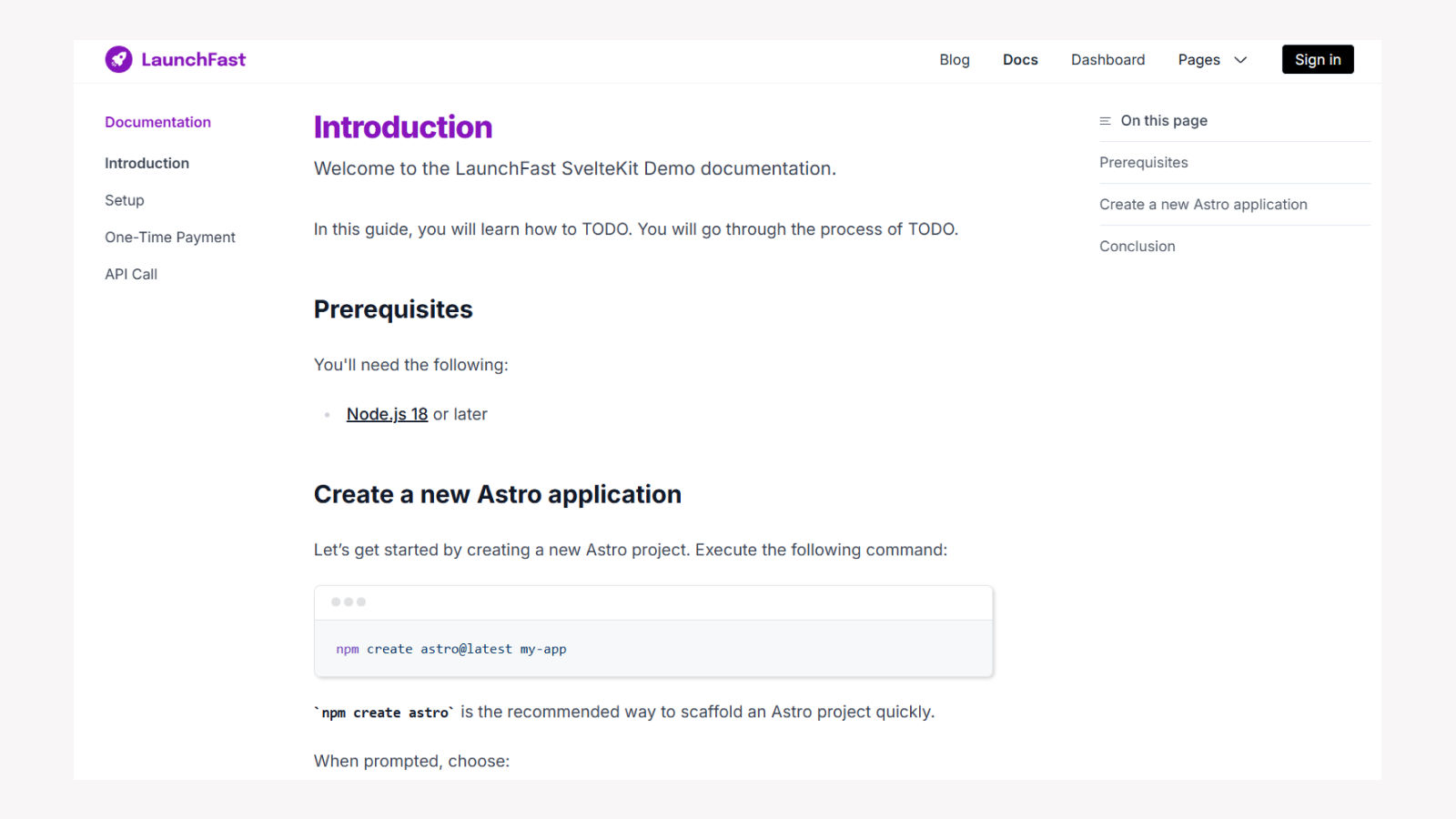This screenshot has height=819, width=1456.
Task: Click the Introduction page title
Action: coord(403,127)
